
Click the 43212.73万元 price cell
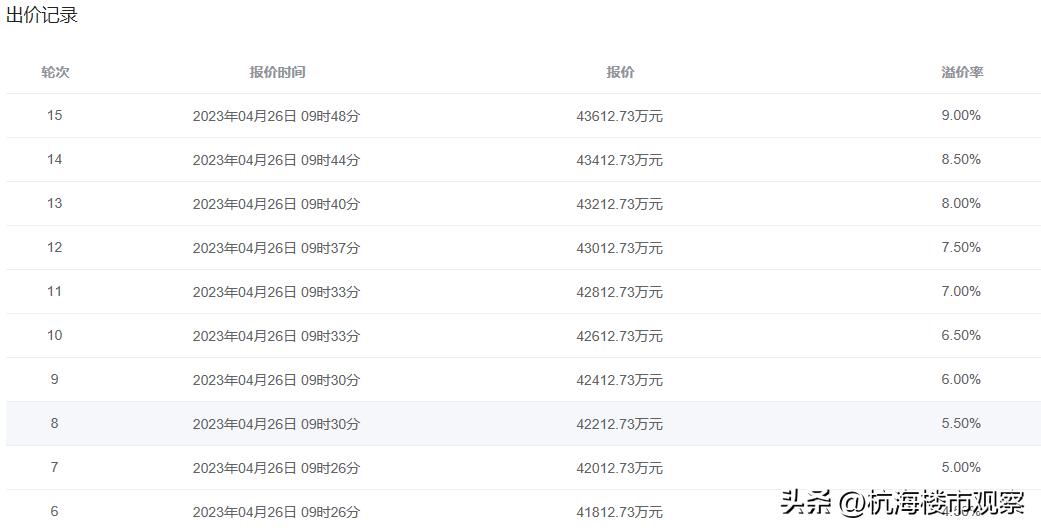tap(620, 204)
